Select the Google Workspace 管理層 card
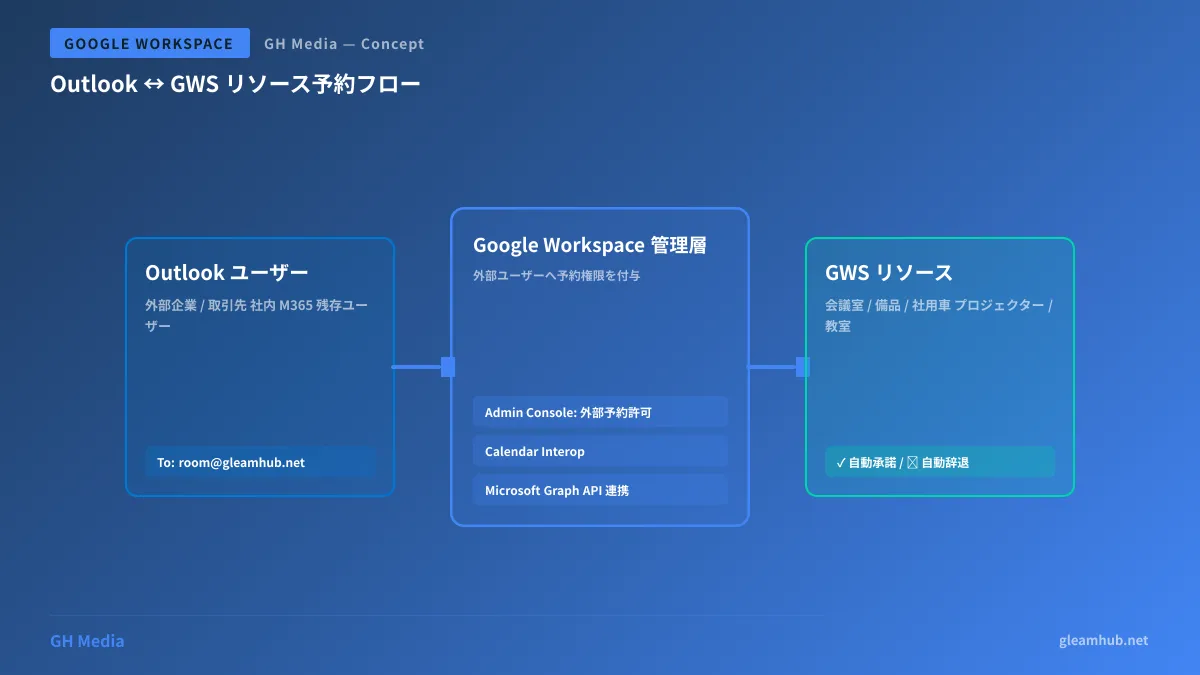Viewport: 1200px width, 675px height. click(x=599, y=367)
